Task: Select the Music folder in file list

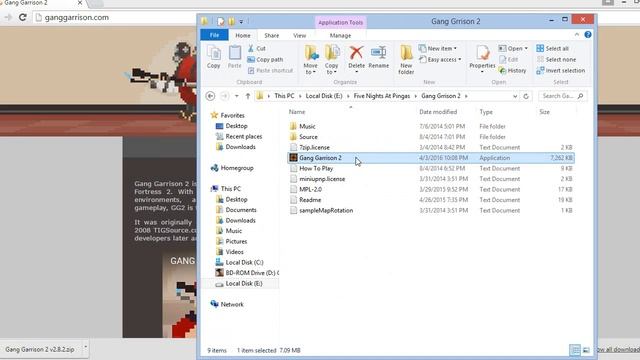Action: 307,127
